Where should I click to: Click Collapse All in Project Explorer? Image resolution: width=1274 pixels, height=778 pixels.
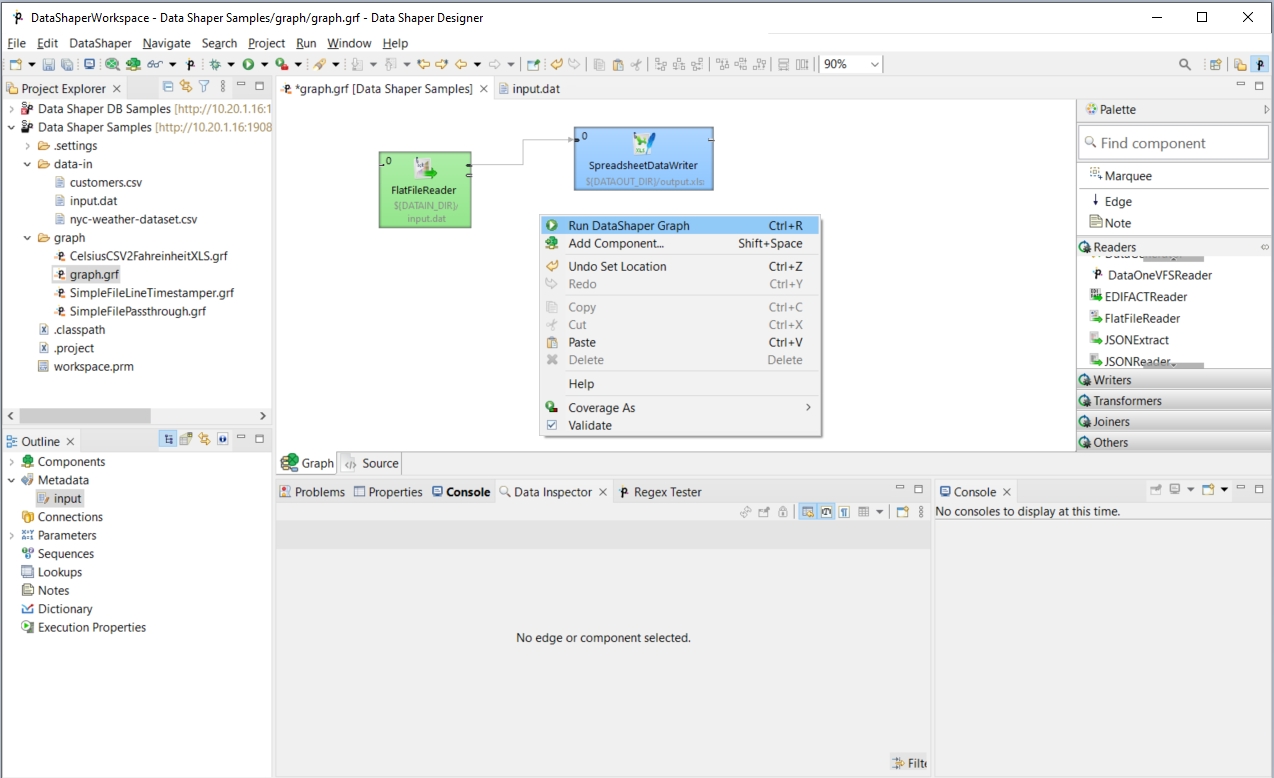pos(168,87)
